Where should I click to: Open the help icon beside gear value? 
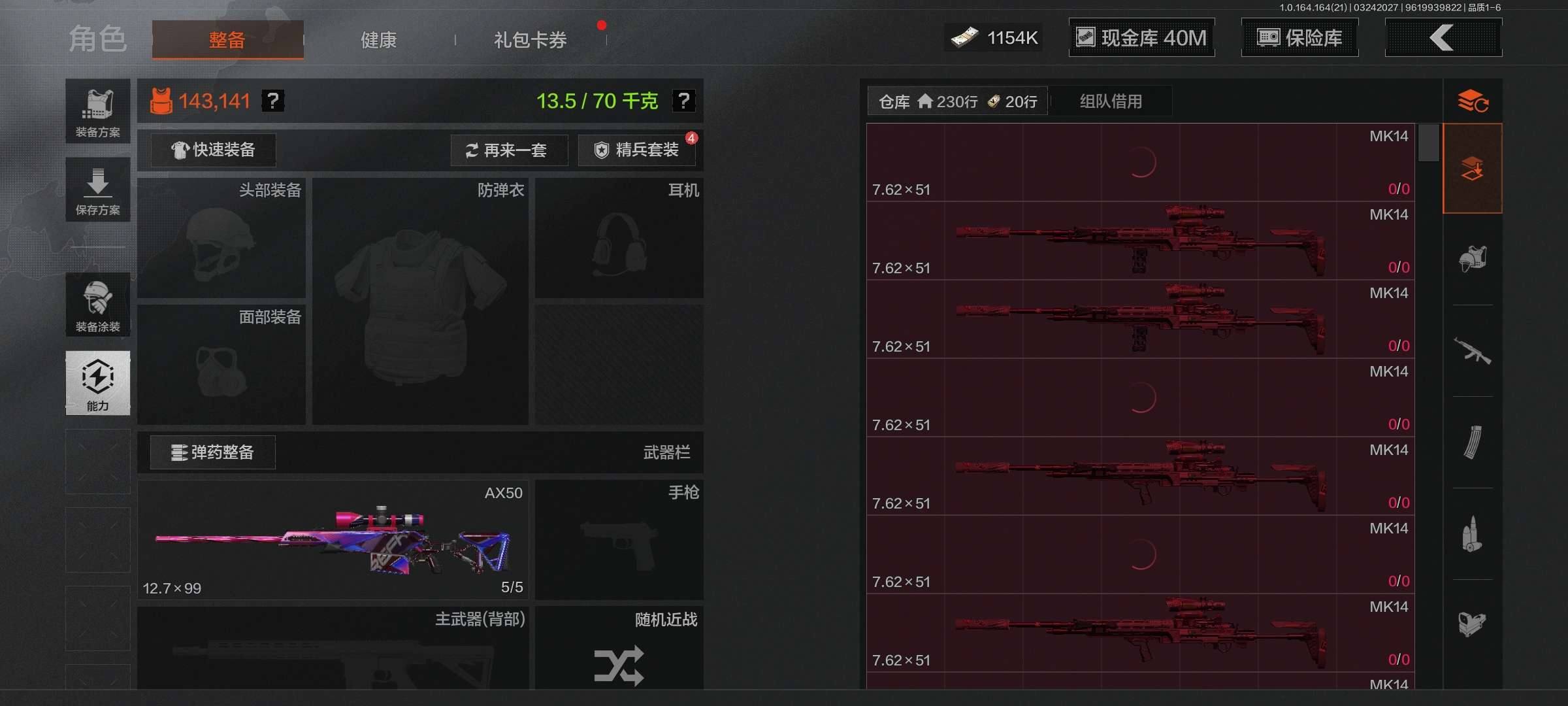pos(273,101)
